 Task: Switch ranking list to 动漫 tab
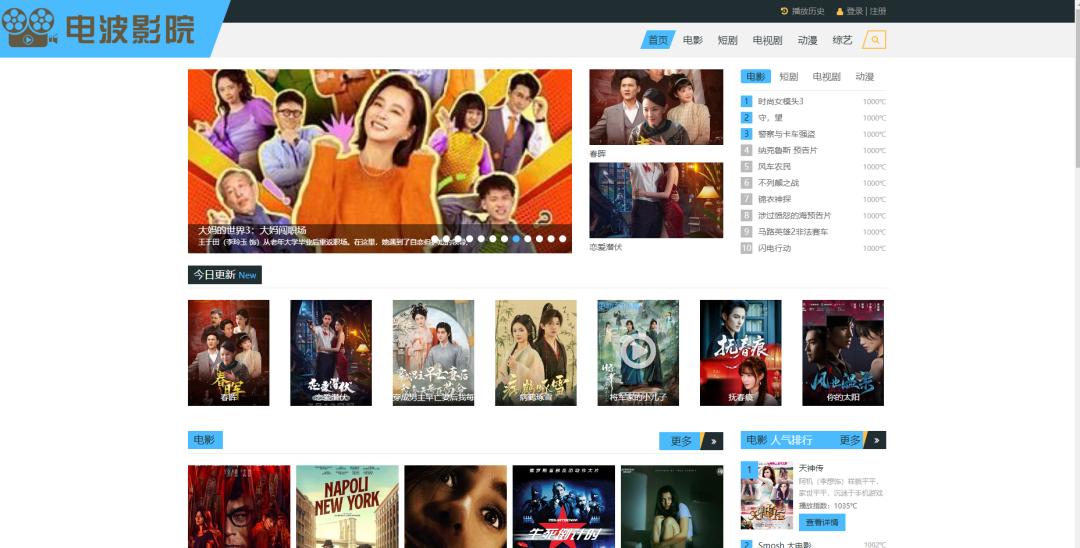click(865, 77)
